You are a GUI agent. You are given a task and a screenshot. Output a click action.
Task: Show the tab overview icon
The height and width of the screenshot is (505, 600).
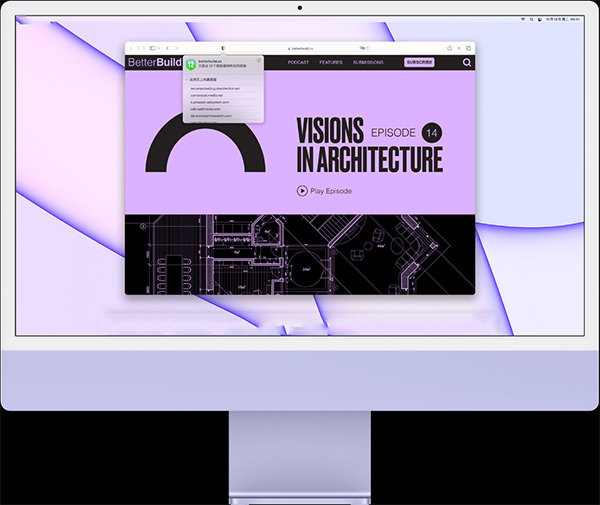coord(468,48)
